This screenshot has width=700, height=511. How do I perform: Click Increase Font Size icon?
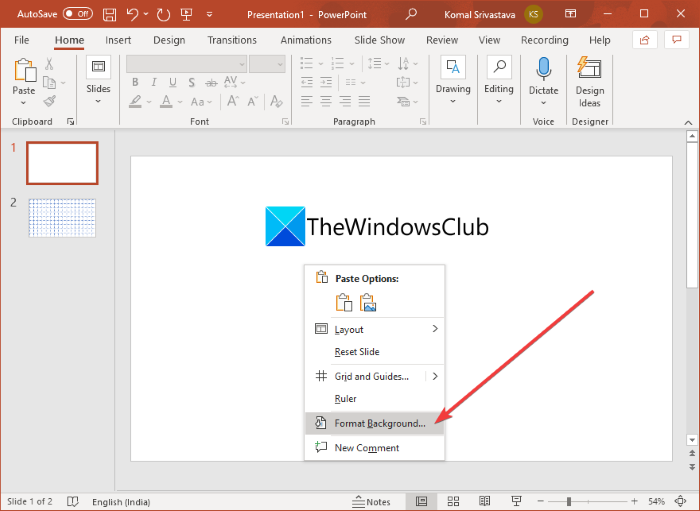pyautogui.click(x=233, y=101)
